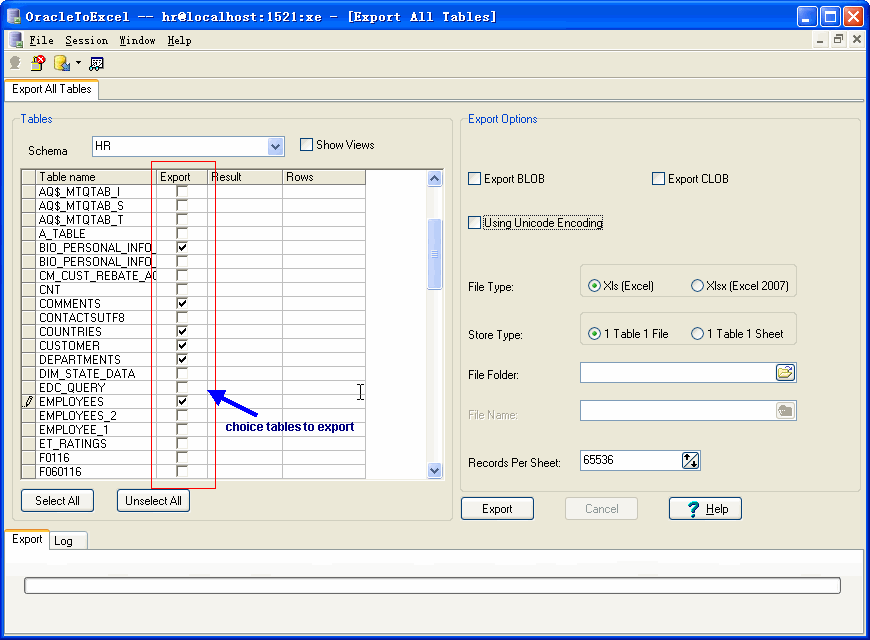The width and height of the screenshot is (870, 640).
Task: Select Xls (Excel) file type
Action: click(594, 286)
